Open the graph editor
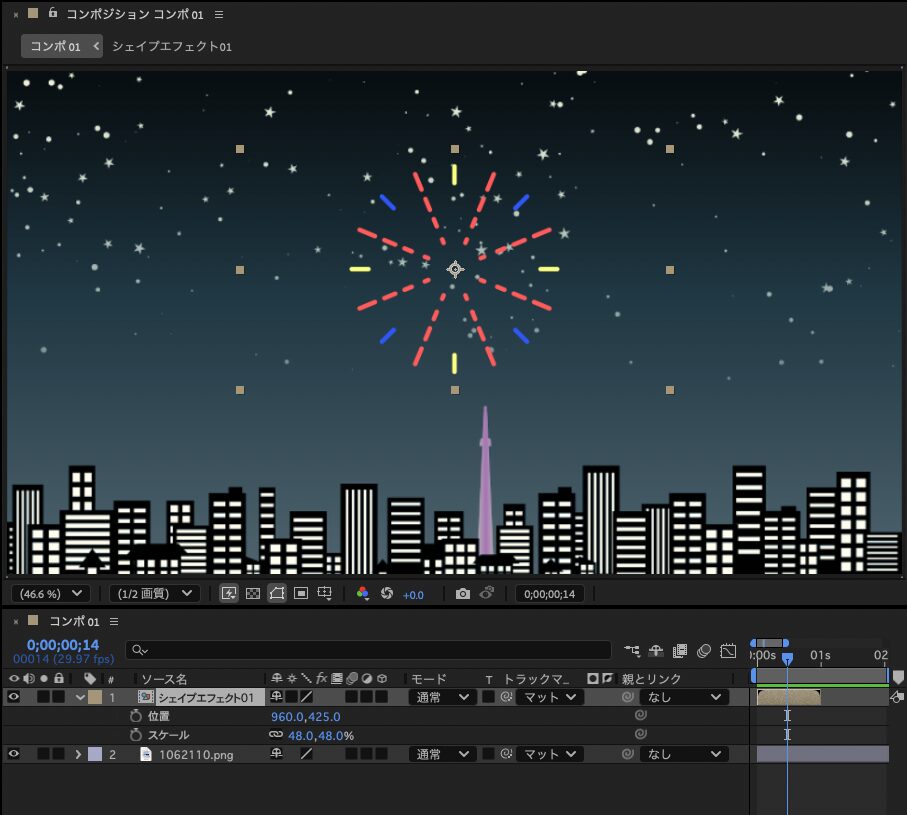Viewport: 907px width, 815px height. click(x=728, y=651)
